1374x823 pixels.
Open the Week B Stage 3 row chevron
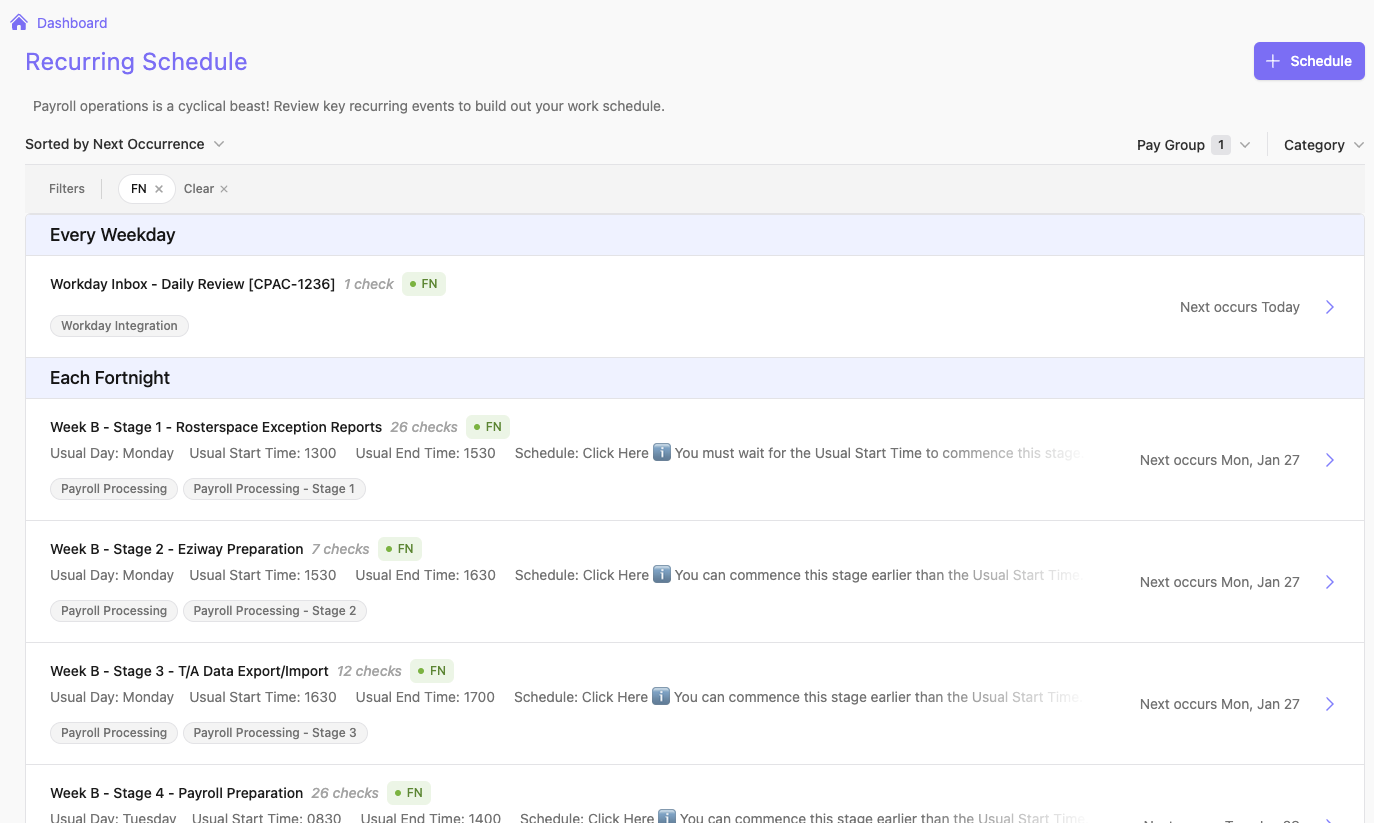pos(1330,704)
